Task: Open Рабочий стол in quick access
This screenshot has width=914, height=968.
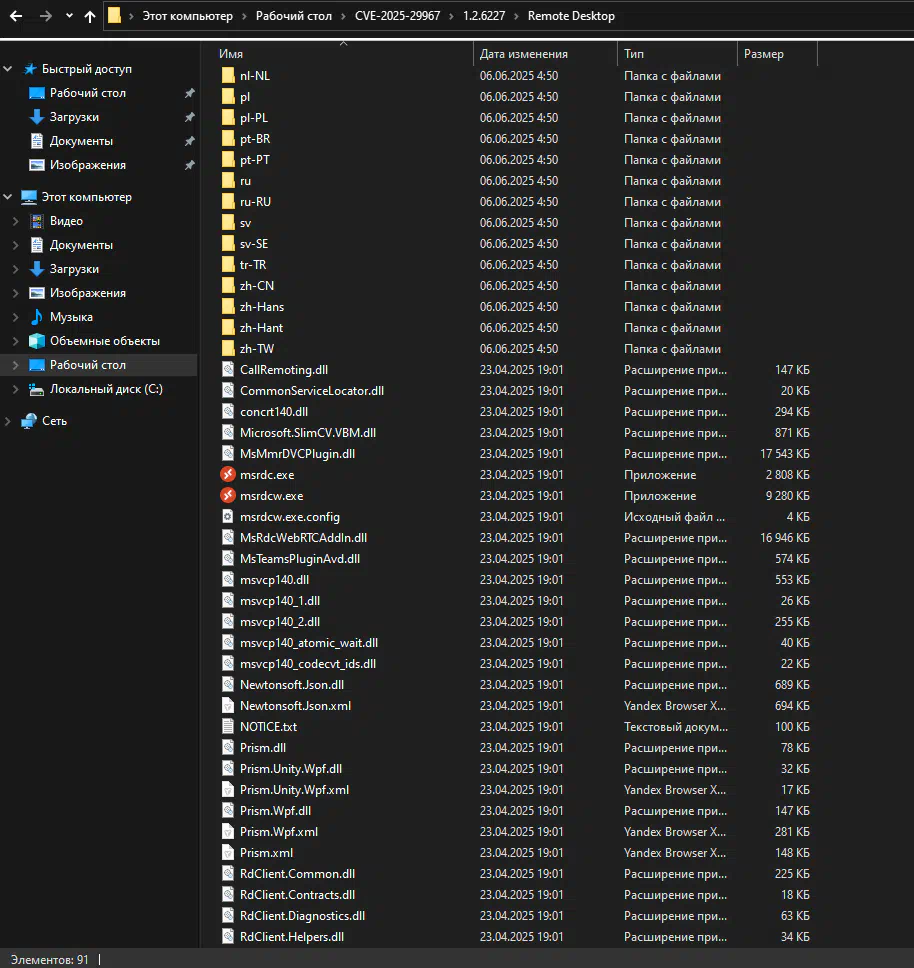Action: (x=88, y=93)
